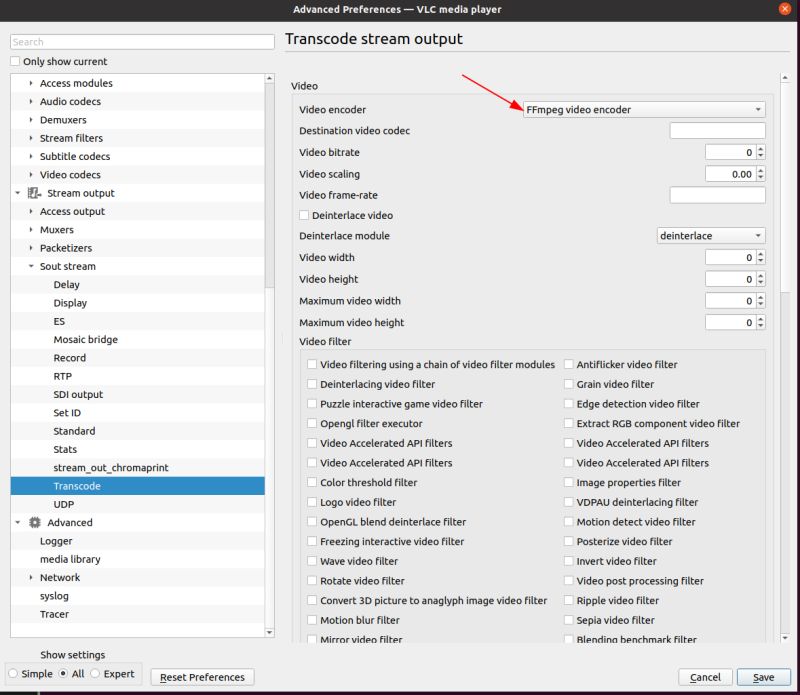Open the Video encoder dropdown

[644, 110]
